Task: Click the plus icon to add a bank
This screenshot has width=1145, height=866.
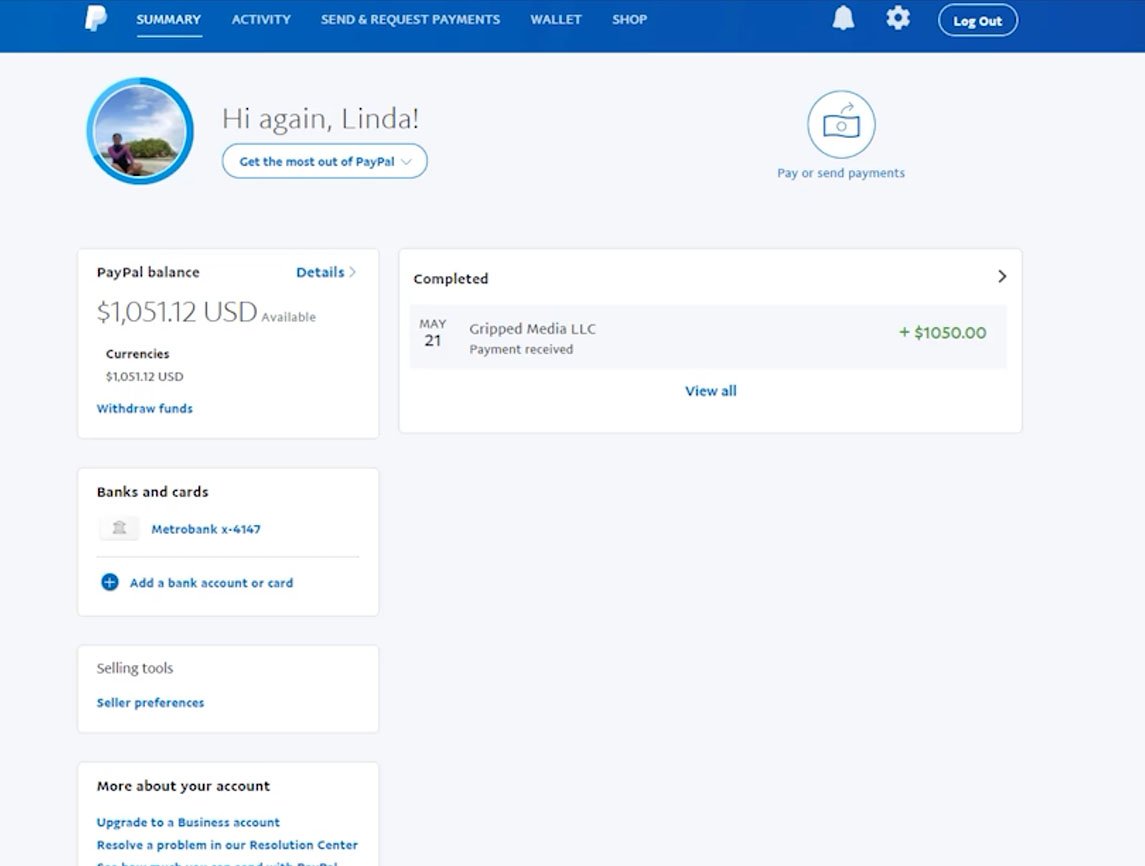Action: [108, 582]
